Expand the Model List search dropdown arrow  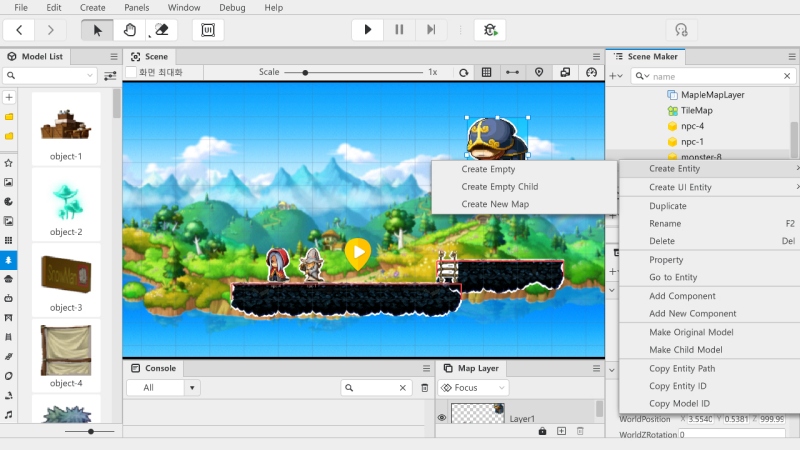point(91,75)
